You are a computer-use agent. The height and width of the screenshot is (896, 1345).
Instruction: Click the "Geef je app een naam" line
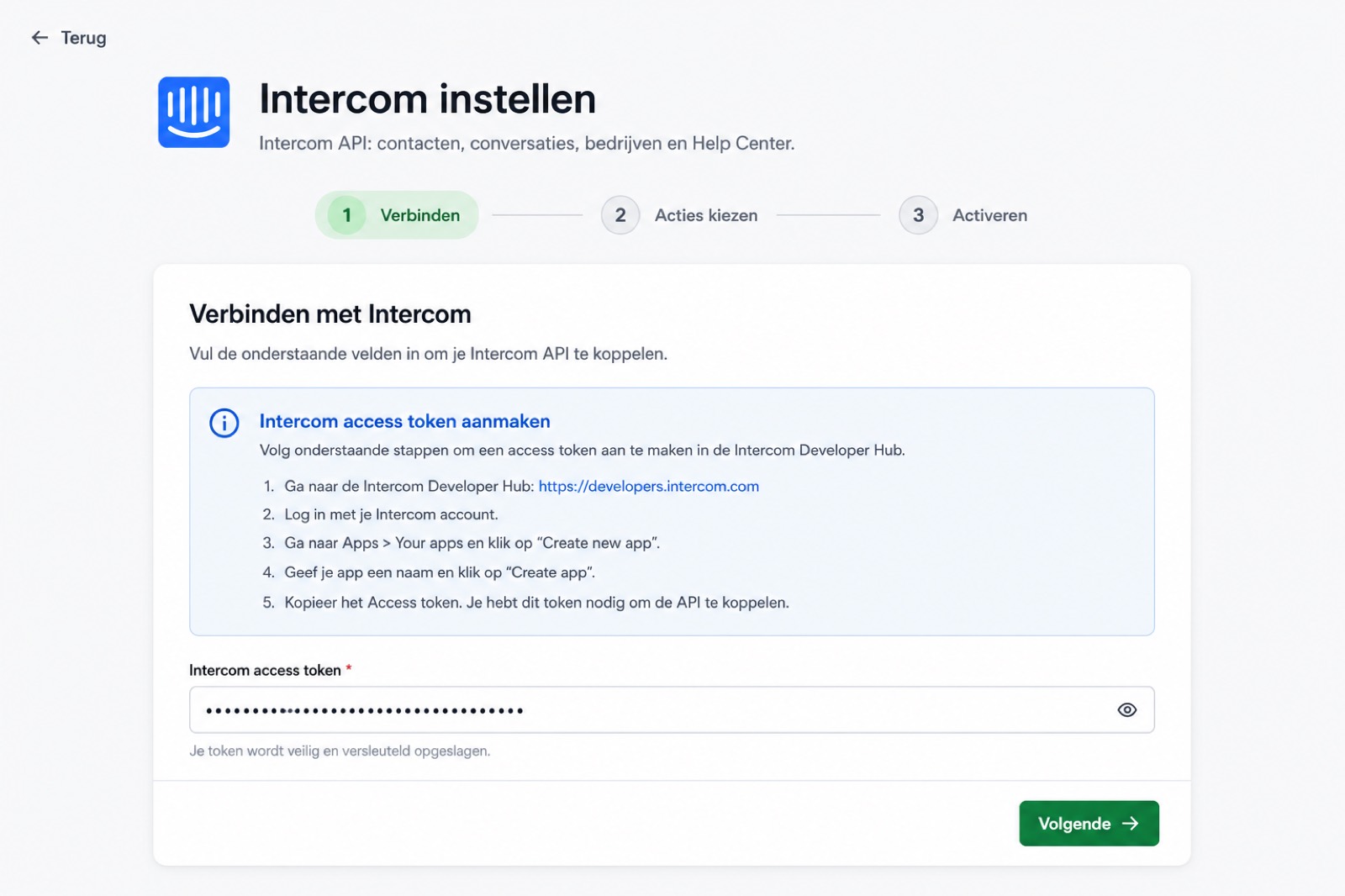(440, 572)
